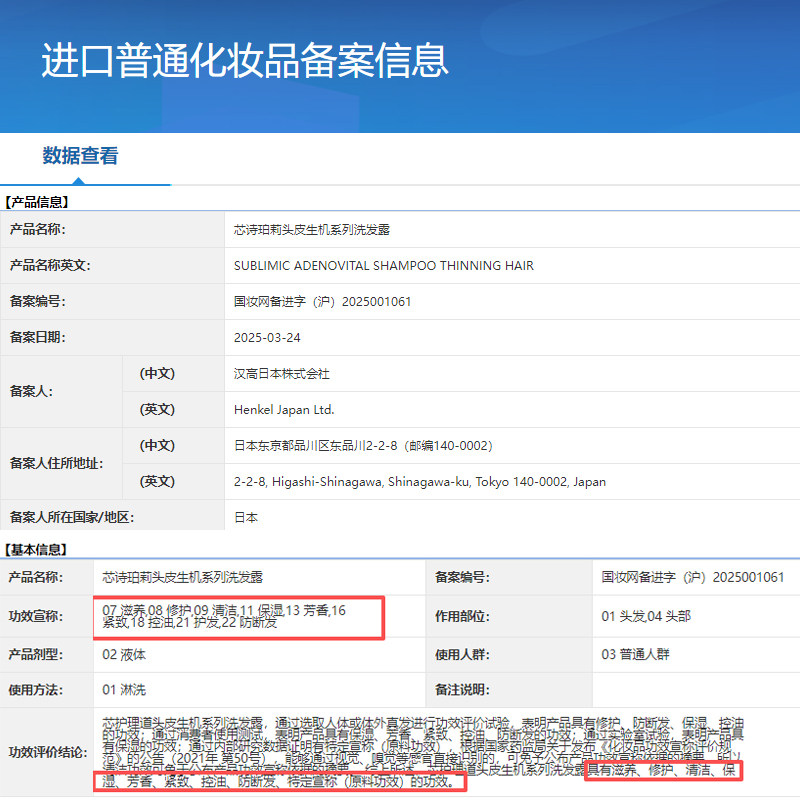The width and height of the screenshot is (800, 800).
Task: Select the 【产品信息】 section header
Action: [37, 202]
